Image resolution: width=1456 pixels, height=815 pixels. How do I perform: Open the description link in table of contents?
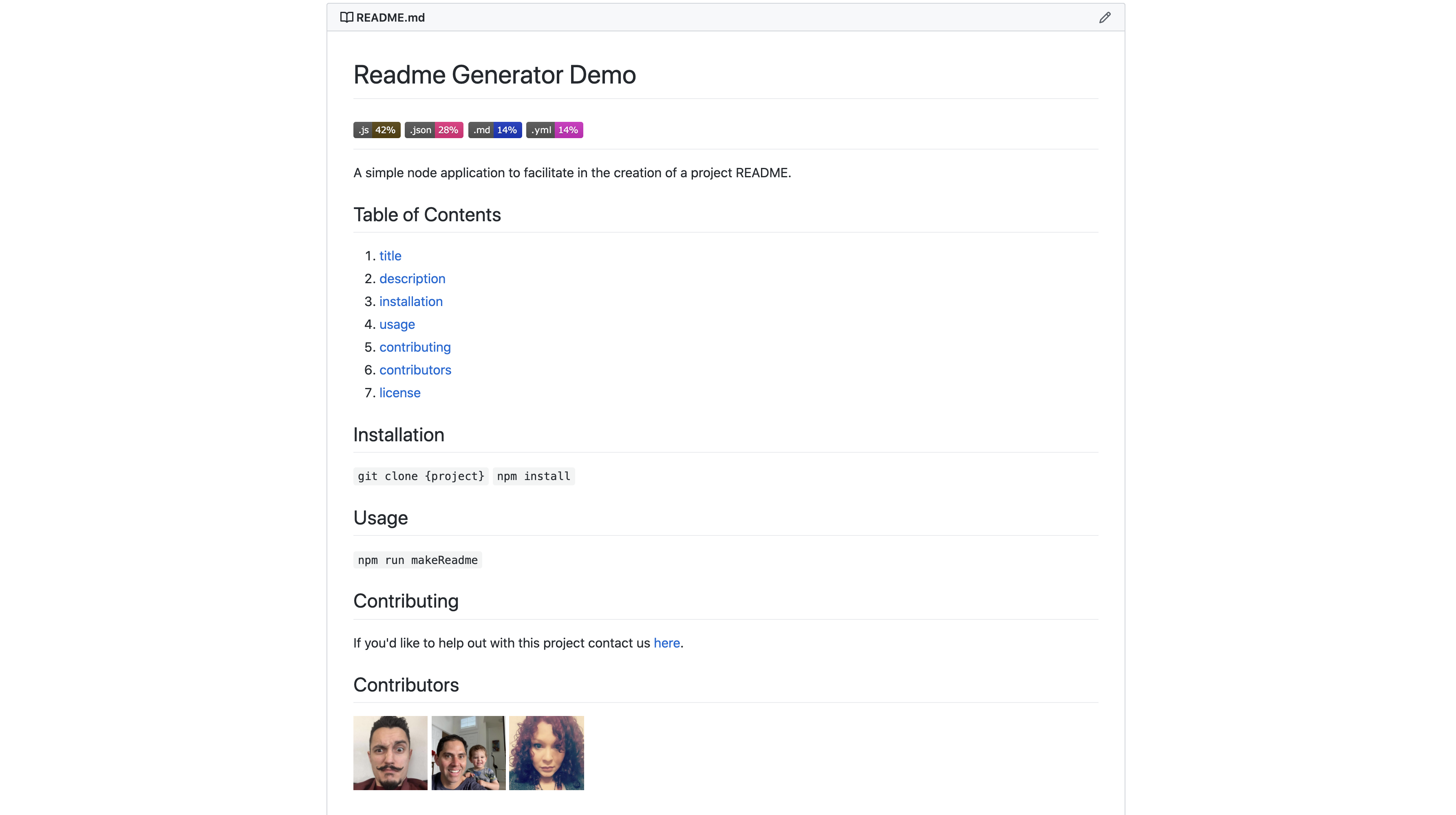coord(412,279)
